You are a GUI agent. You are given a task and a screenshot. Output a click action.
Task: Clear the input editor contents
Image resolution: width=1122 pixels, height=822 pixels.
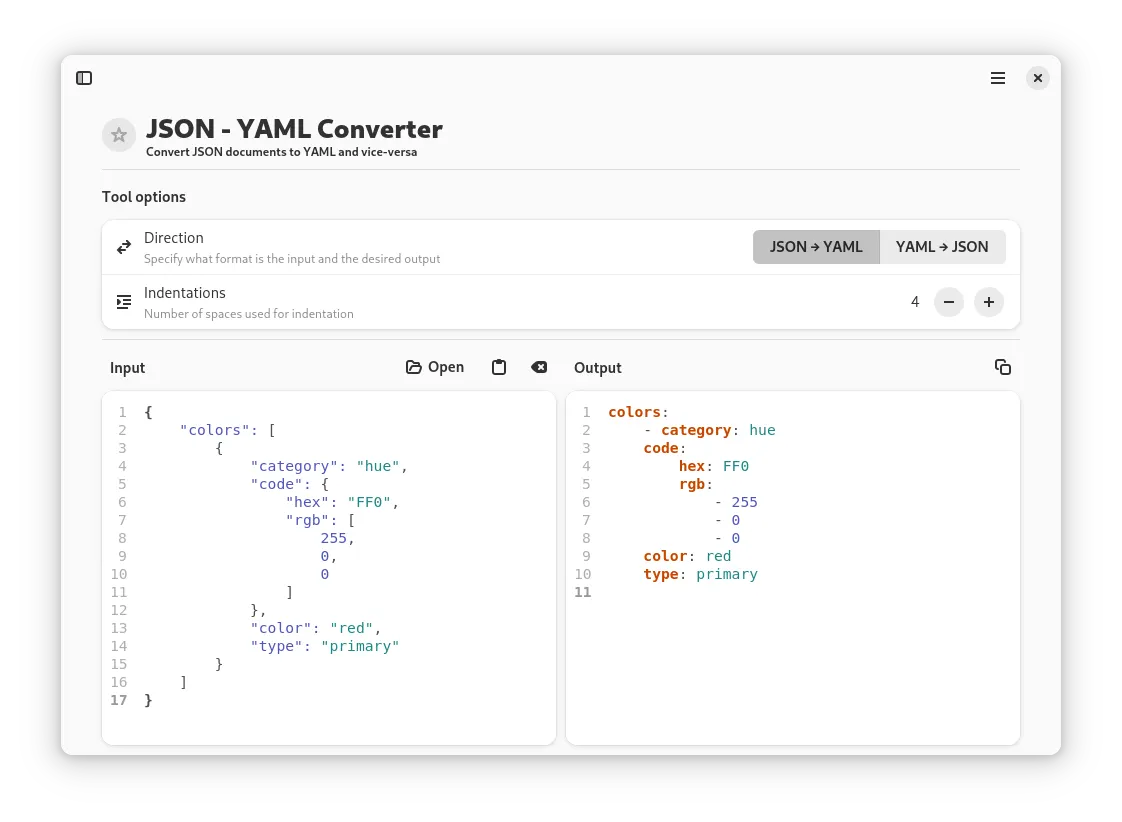(x=539, y=367)
